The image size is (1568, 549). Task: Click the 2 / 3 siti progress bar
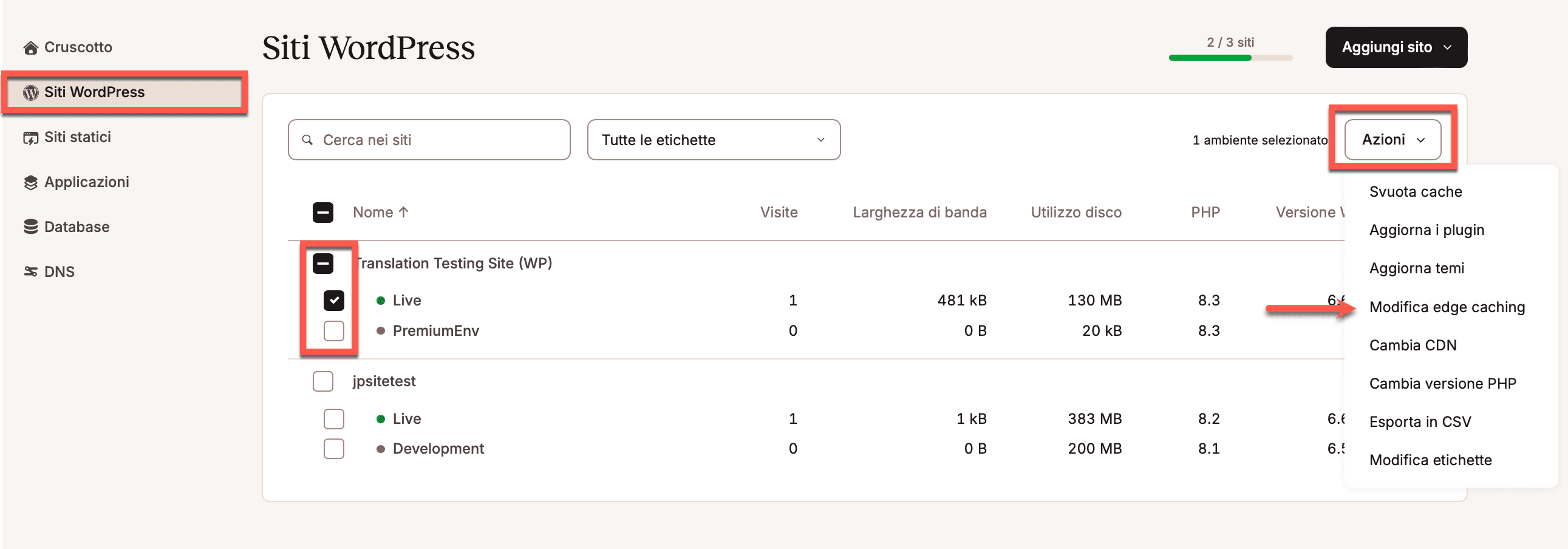tap(1230, 58)
